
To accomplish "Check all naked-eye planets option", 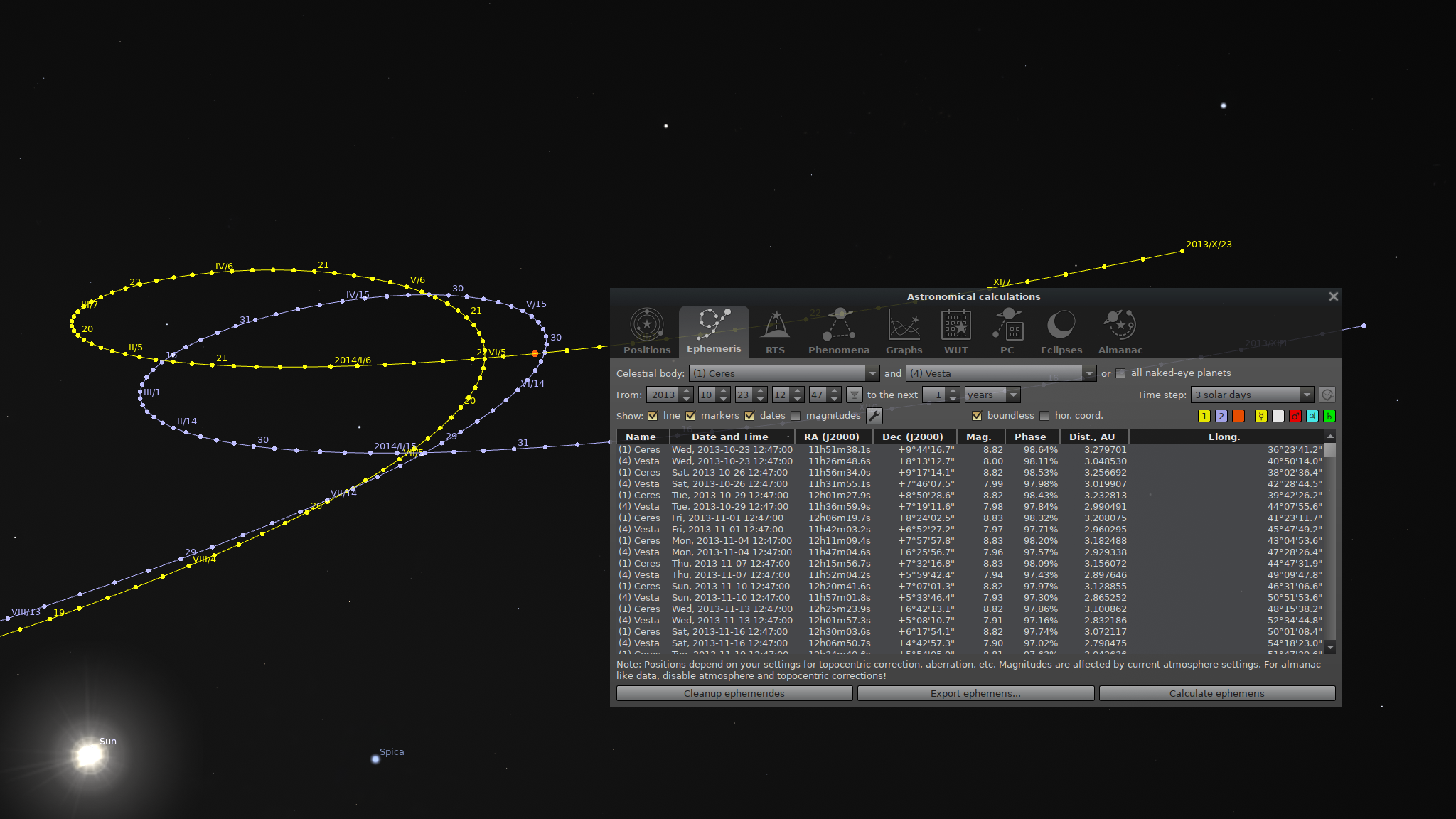I will [x=1120, y=373].
